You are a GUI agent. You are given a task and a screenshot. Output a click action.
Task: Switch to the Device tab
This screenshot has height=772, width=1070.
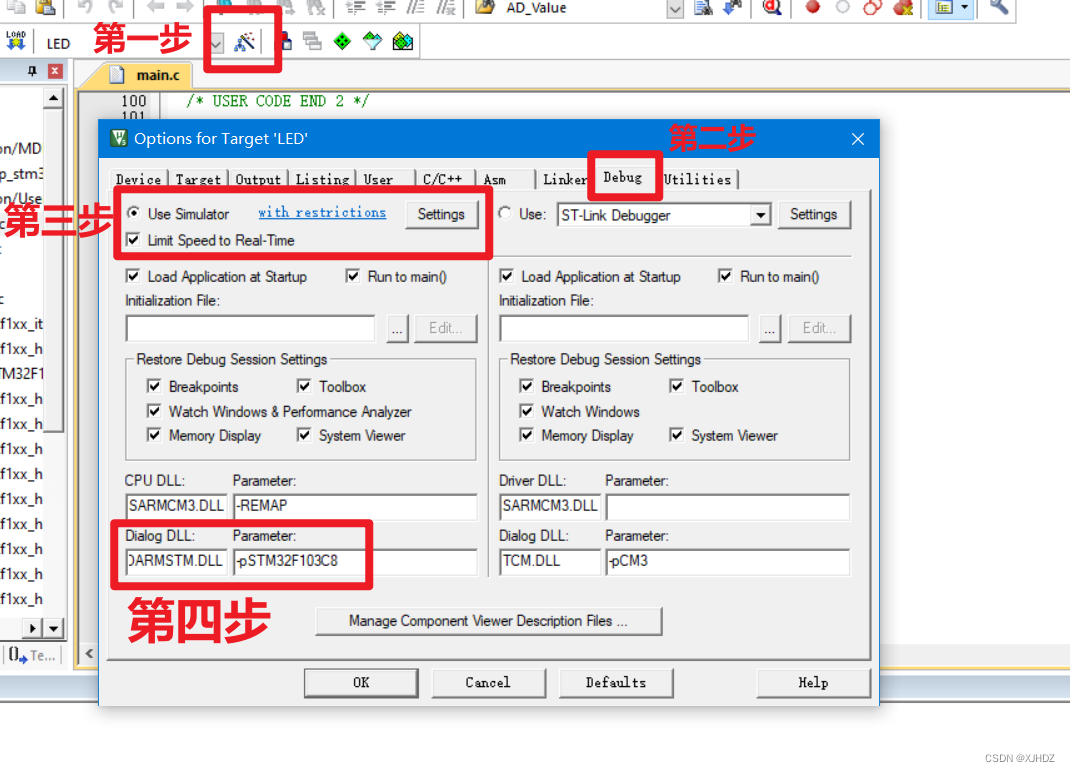click(139, 180)
